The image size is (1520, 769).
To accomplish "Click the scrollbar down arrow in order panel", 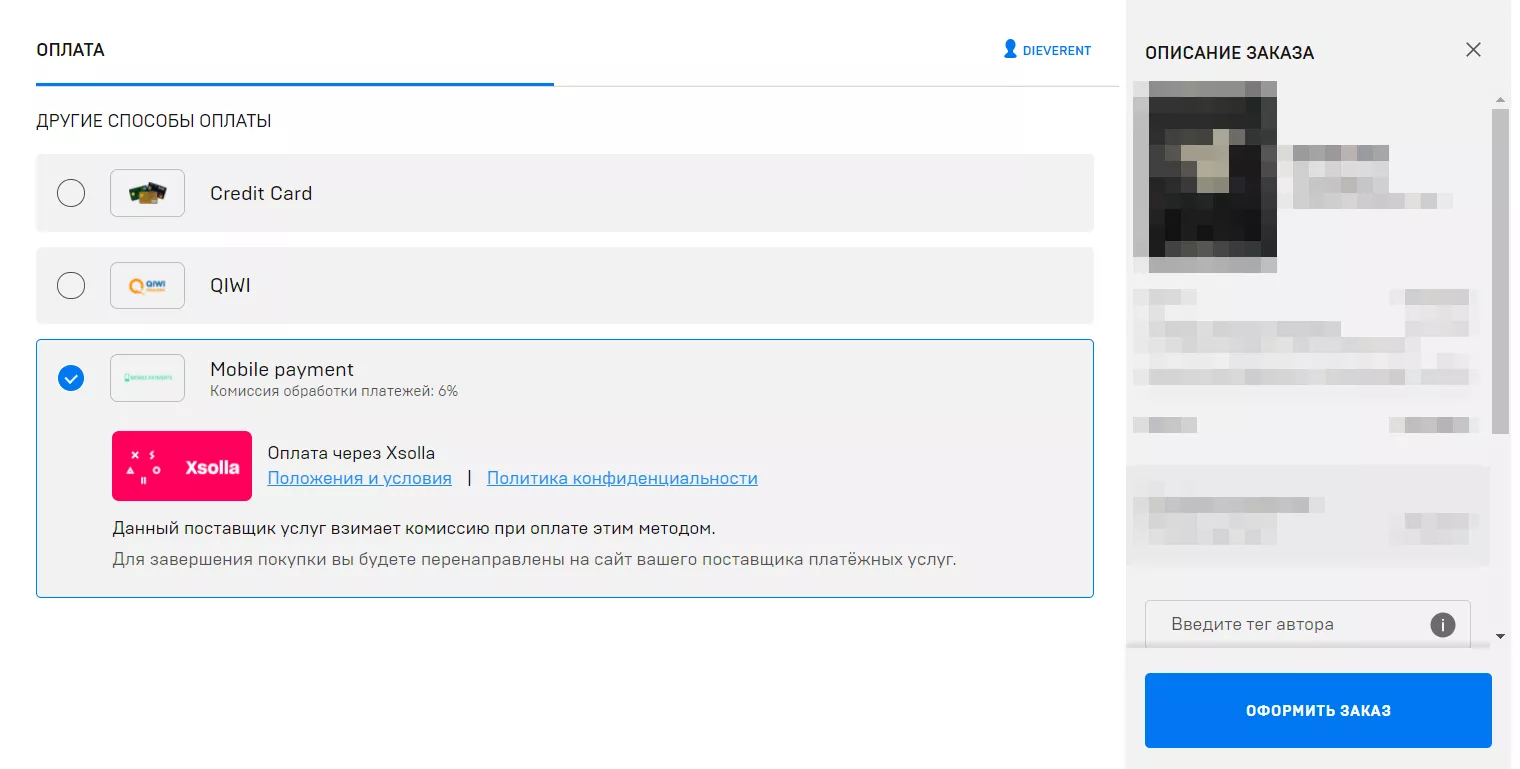I will (x=1500, y=636).
